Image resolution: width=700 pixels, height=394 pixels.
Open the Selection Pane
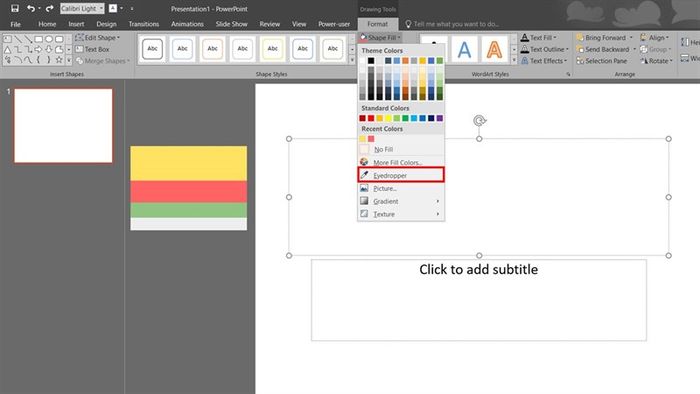click(x=601, y=61)
